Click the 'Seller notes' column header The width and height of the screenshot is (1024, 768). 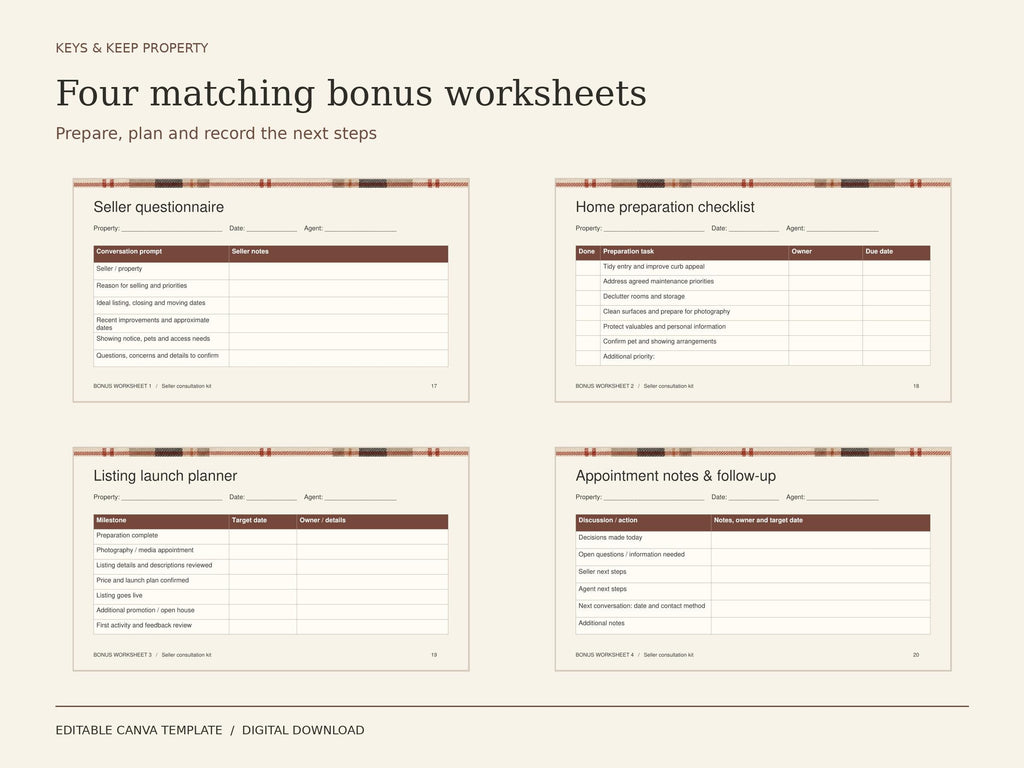coord(338,252)
